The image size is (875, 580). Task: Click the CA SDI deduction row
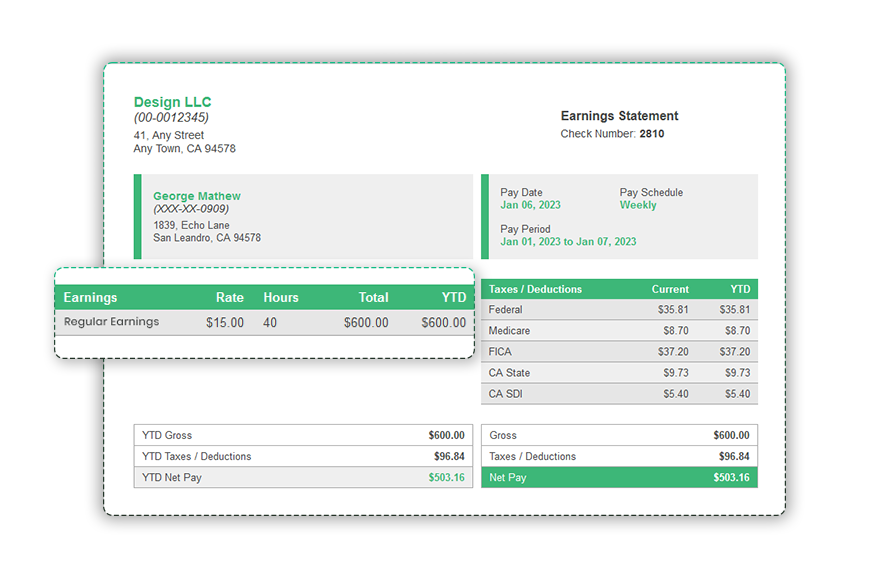tap(620, 394)
